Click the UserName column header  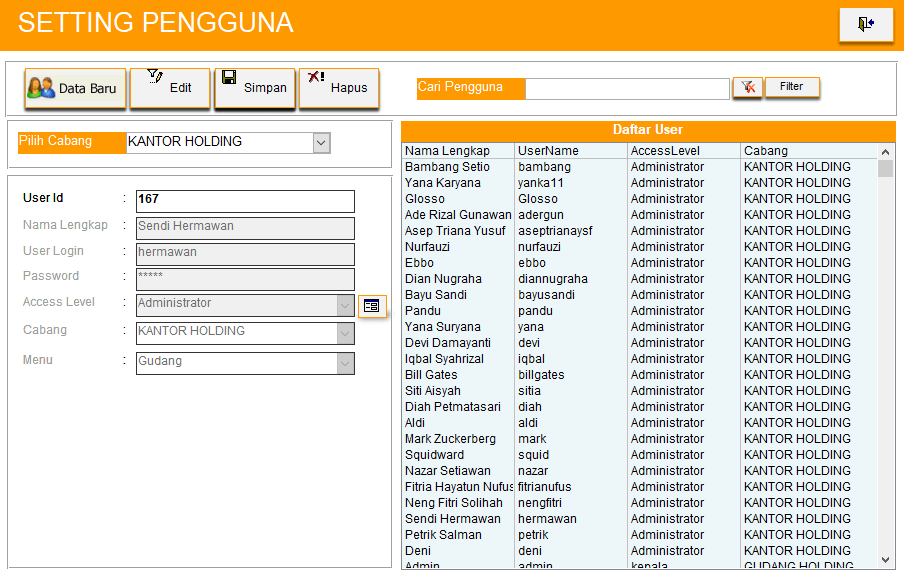pyautogui.click(x=570, y=151)
